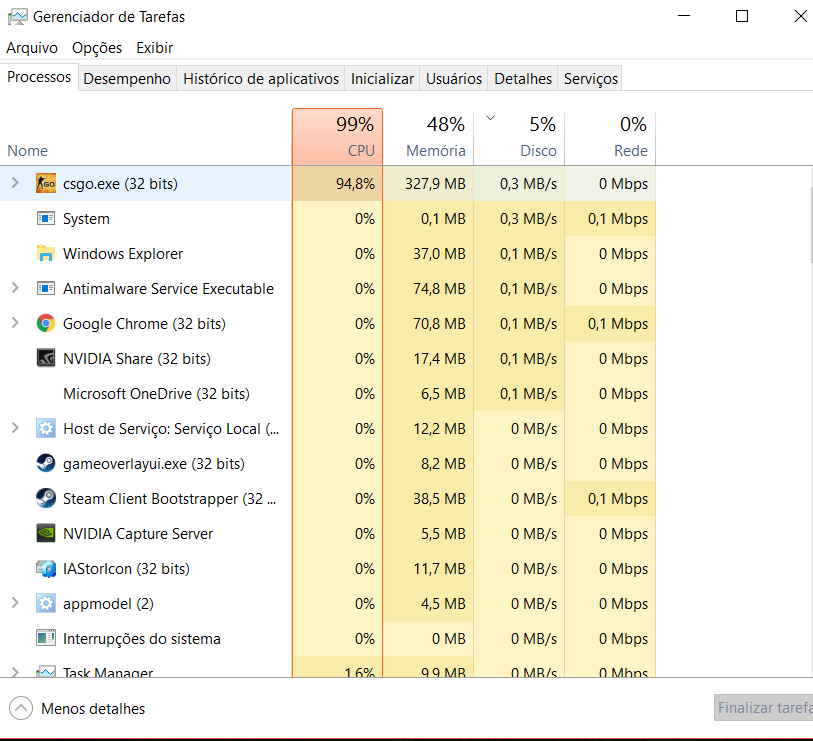Switch to the Detalhes tab
Screen dimensions: 813x741
523,78
